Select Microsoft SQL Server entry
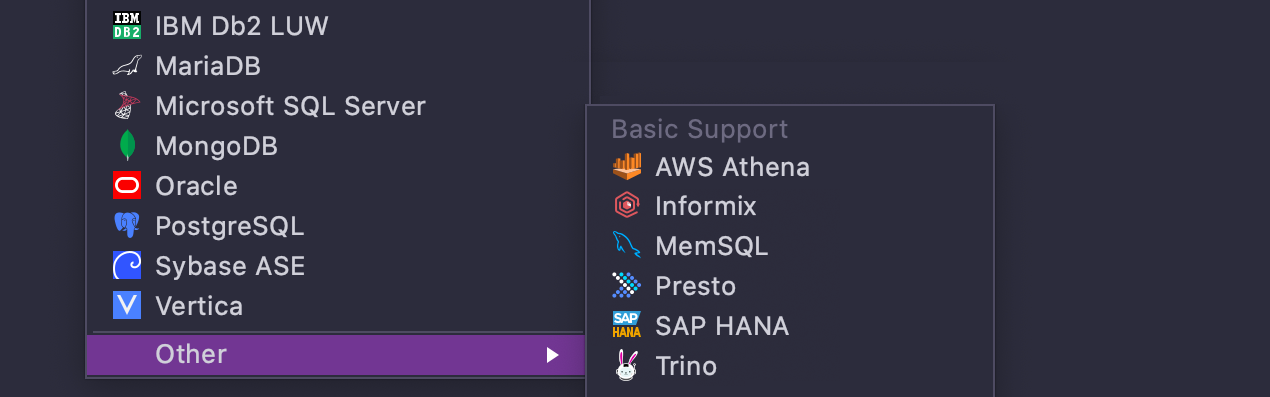The height and width of the screenshot is (397, 1270). click(338, 106)
